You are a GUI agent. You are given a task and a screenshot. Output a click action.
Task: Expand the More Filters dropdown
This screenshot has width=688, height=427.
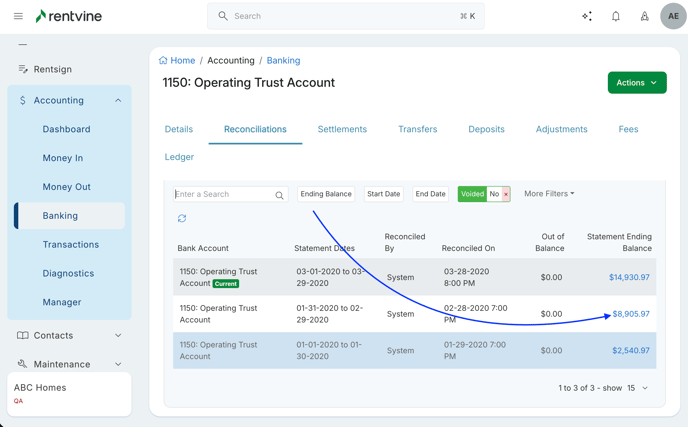tap(549, 194)
